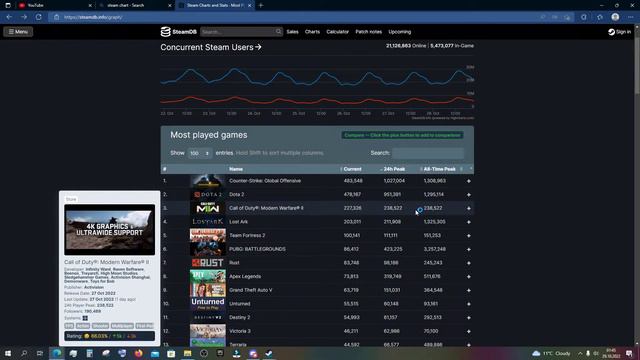Click the browser Back arrow
Viewport: 640px width, 360px height.
point(9,17)
